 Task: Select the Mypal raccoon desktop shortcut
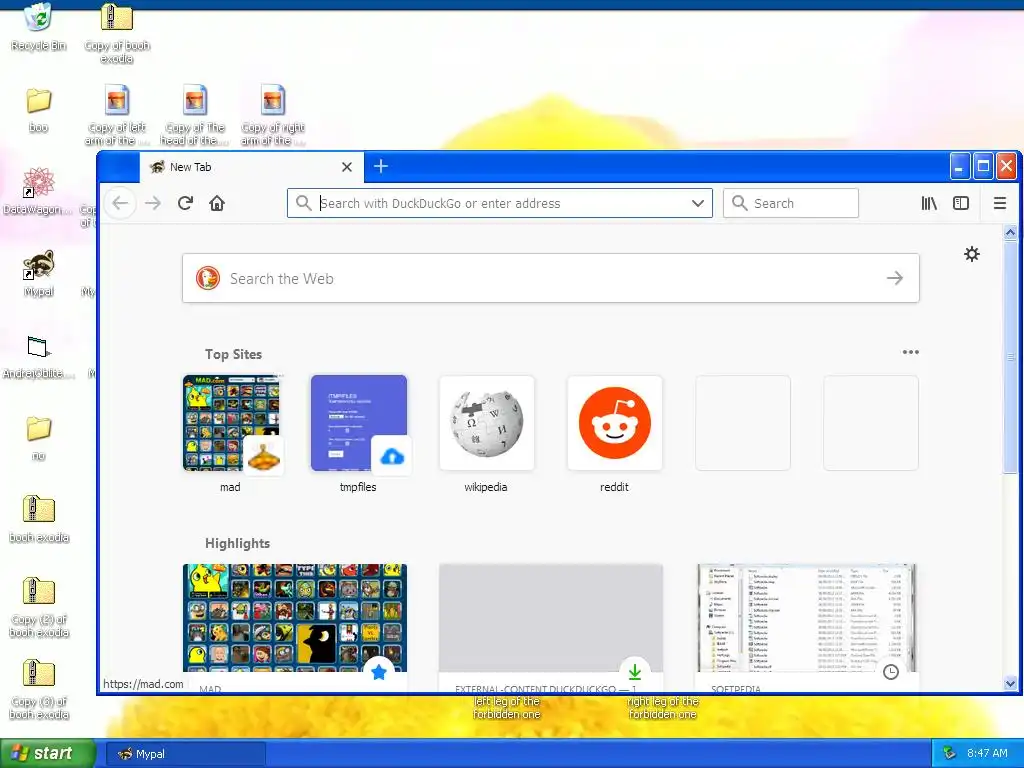tap(39, 273)
